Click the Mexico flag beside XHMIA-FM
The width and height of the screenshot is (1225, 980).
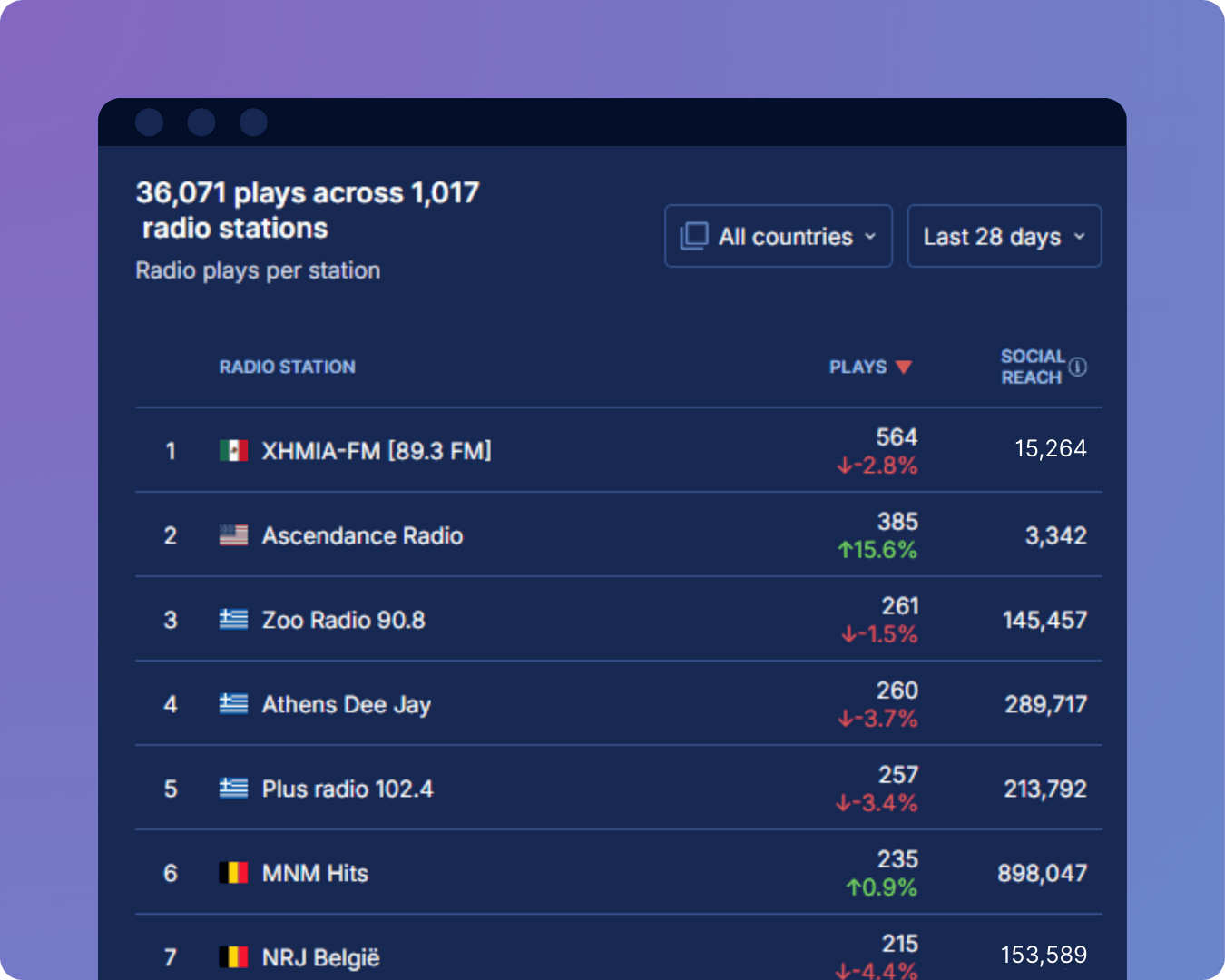[233, 451]
